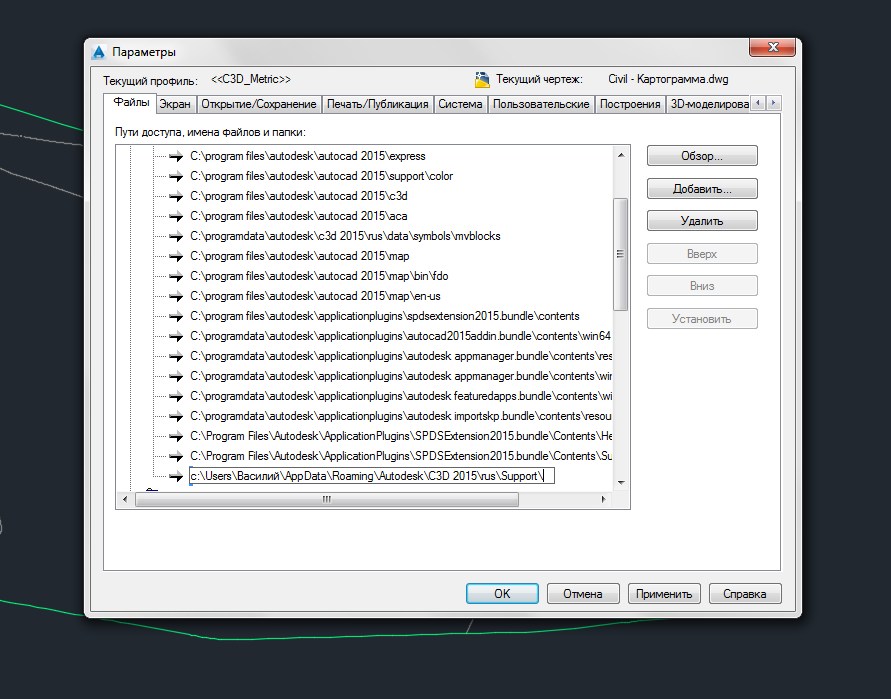
Task: Close the Параметры dialog
Action: click(x=772, y=47)
